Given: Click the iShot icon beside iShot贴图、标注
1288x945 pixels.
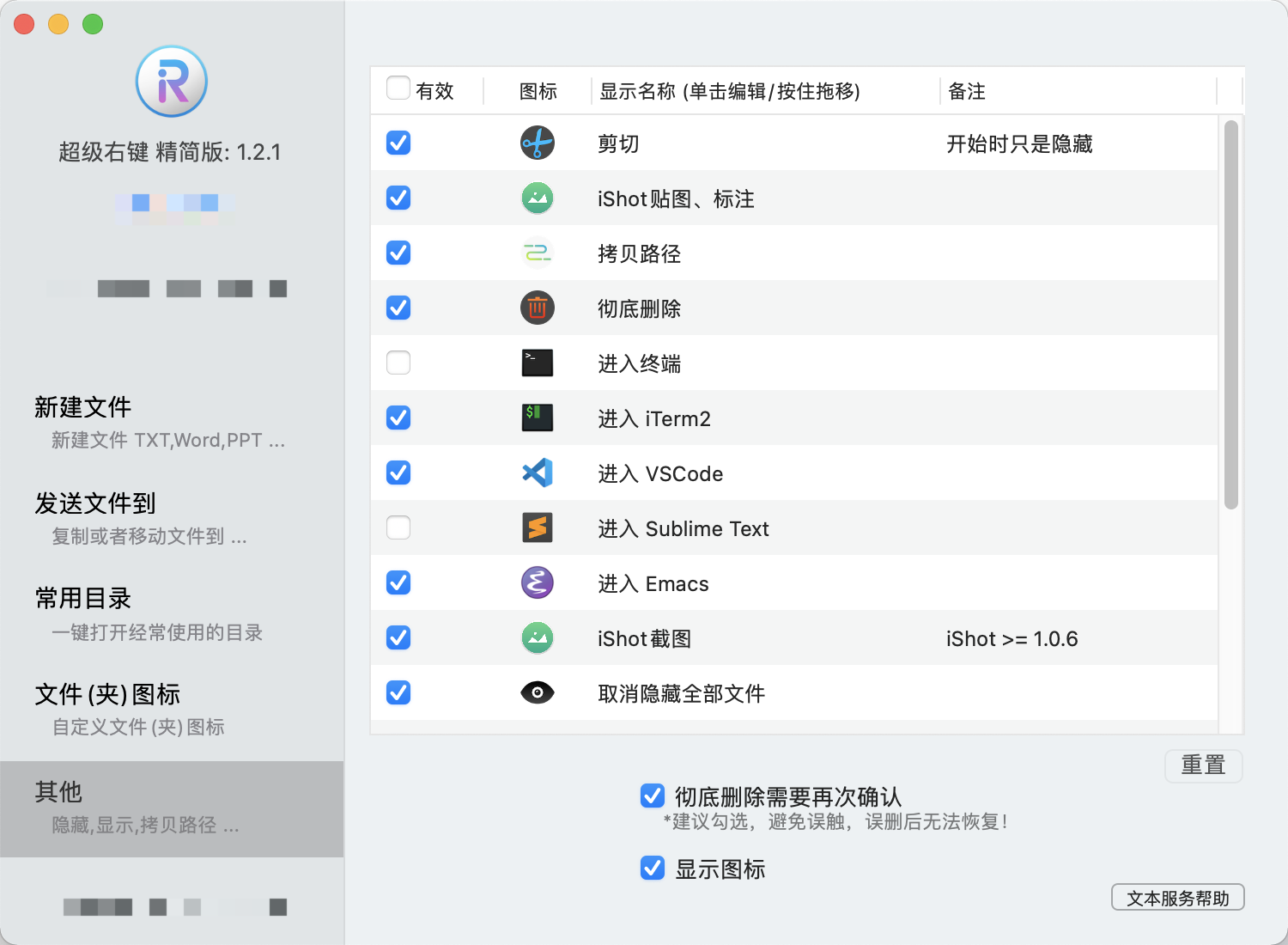Looking at the screenshot, I should tap(538, 198).
